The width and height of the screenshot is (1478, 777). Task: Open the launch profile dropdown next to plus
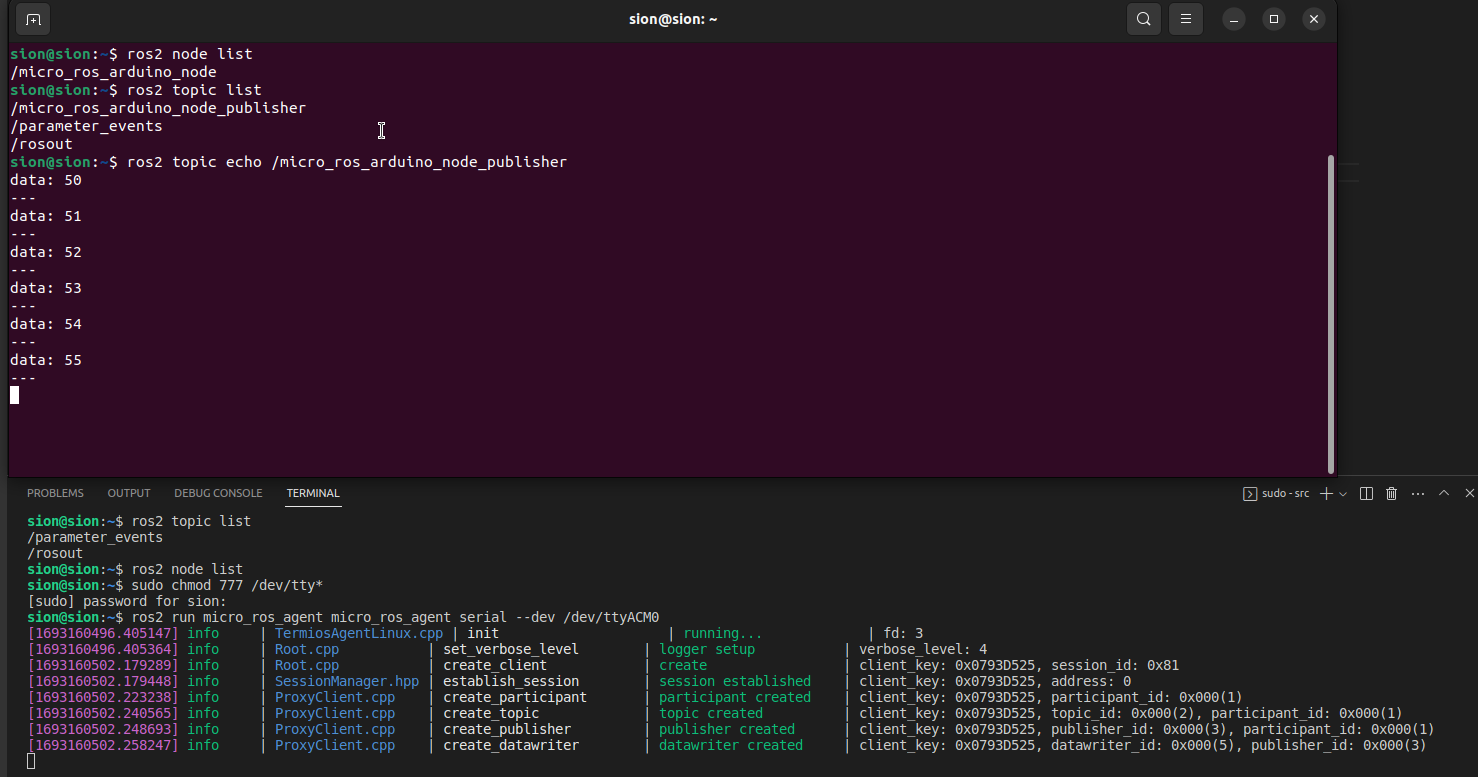pos(1343,494)
